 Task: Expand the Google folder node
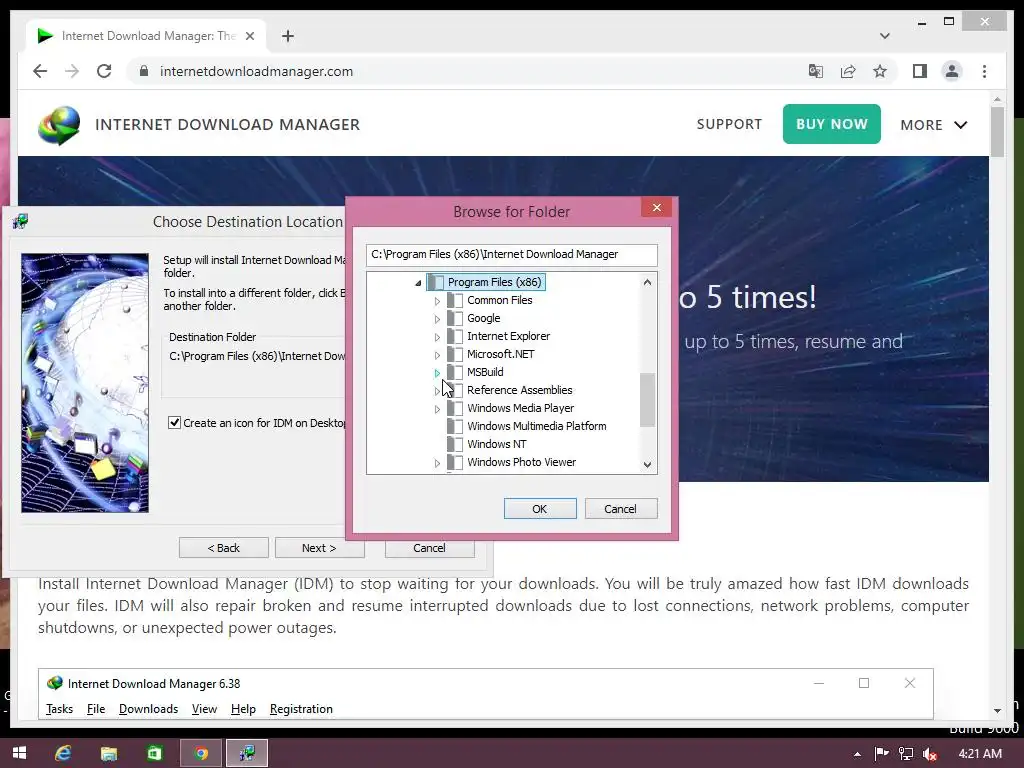pos(437,319)
